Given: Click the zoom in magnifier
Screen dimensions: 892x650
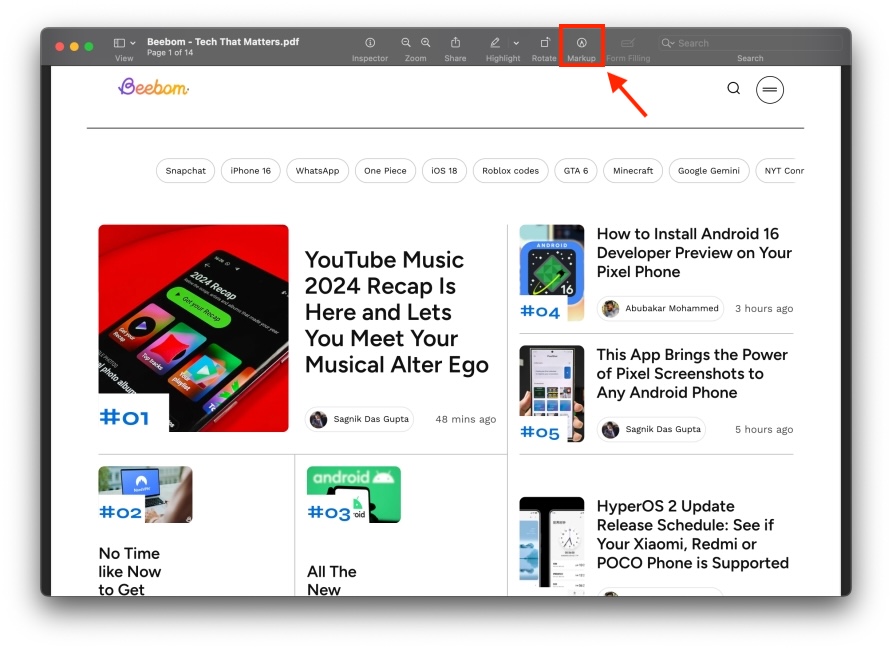Looking at the screenshot, I should point(426,43).
